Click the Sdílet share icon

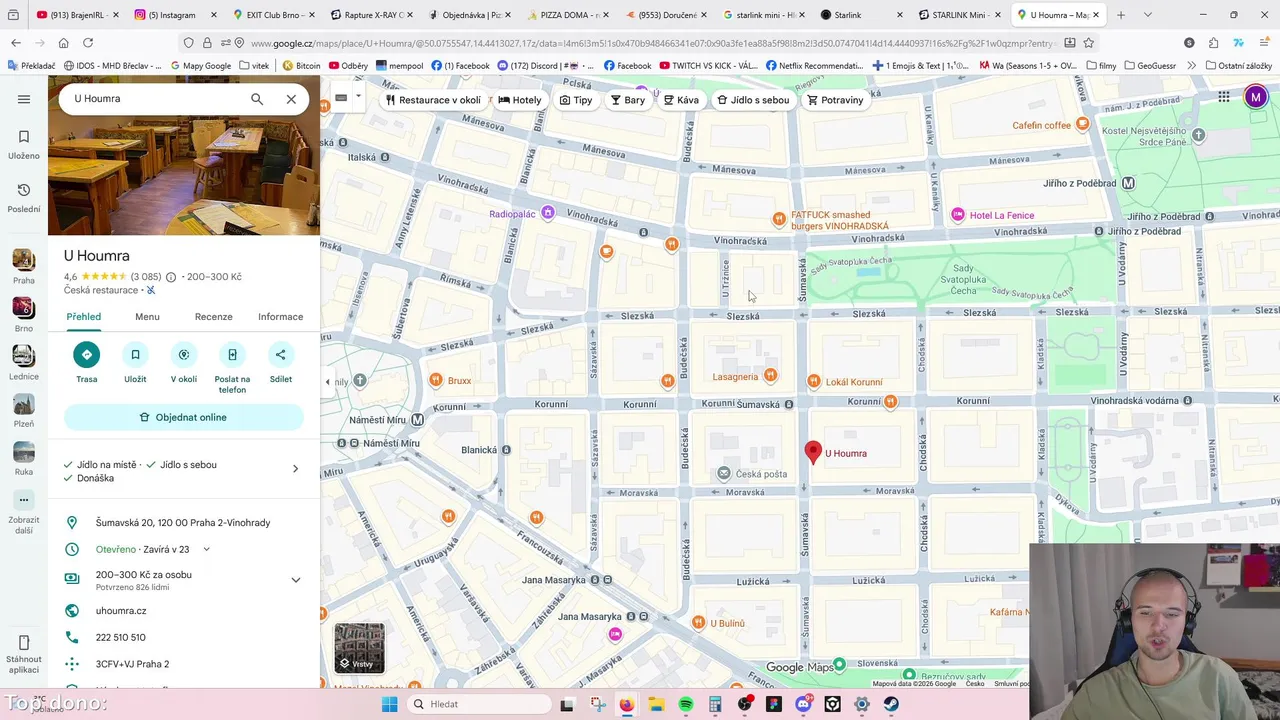[x=281, y=354]
